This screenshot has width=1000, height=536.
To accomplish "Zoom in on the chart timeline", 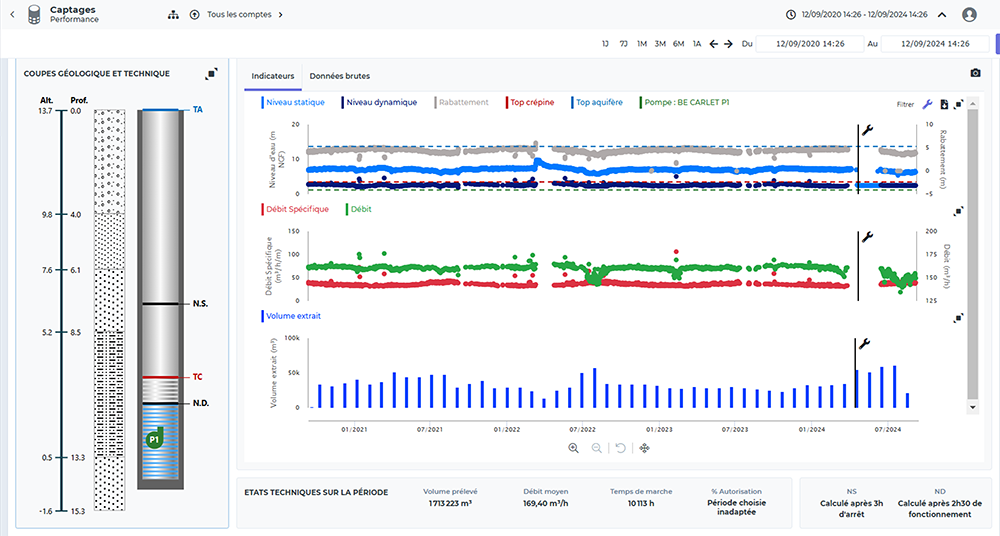I will [574, 448].
